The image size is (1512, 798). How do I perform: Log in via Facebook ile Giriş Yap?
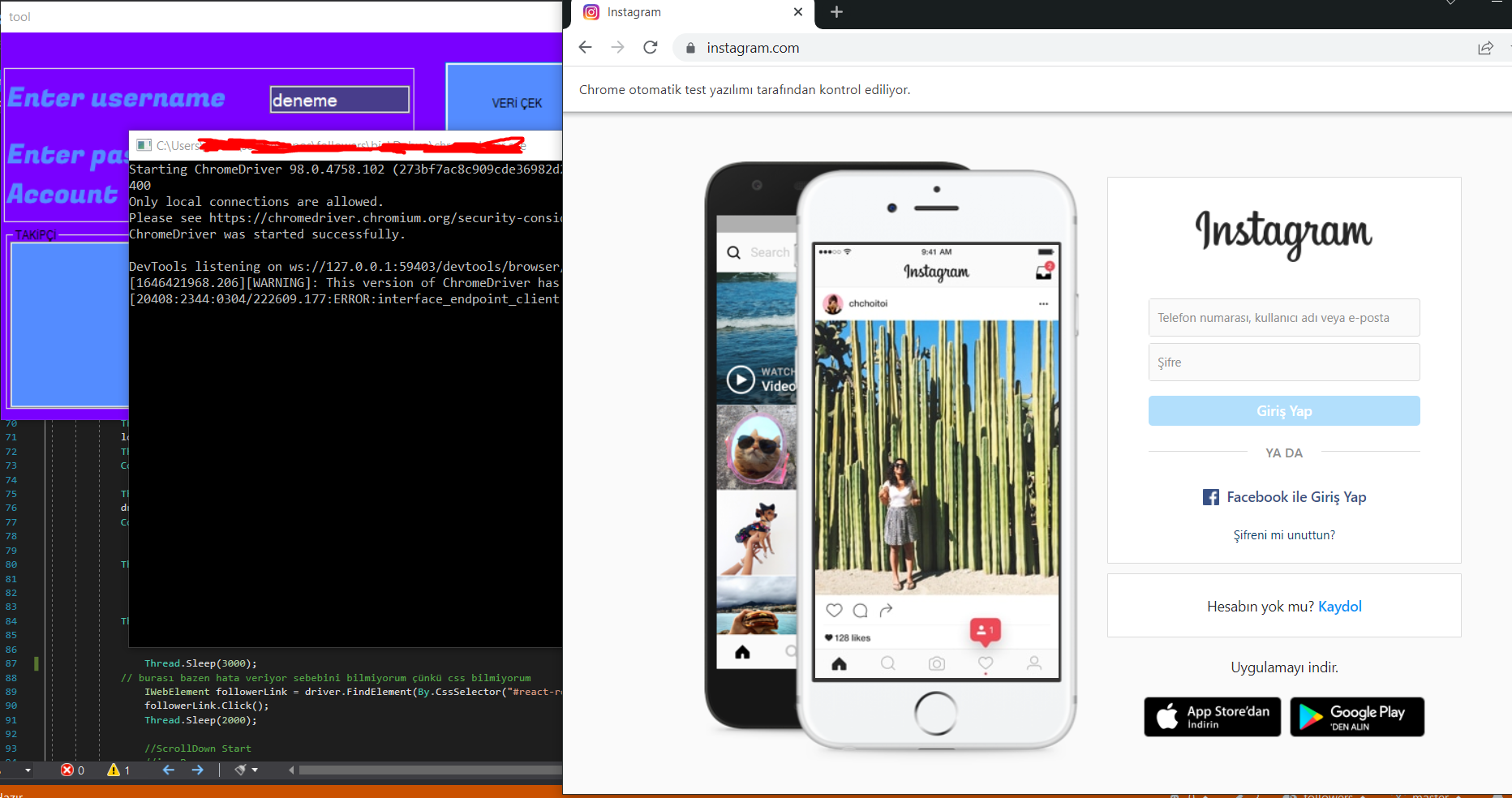[1284, 497]
